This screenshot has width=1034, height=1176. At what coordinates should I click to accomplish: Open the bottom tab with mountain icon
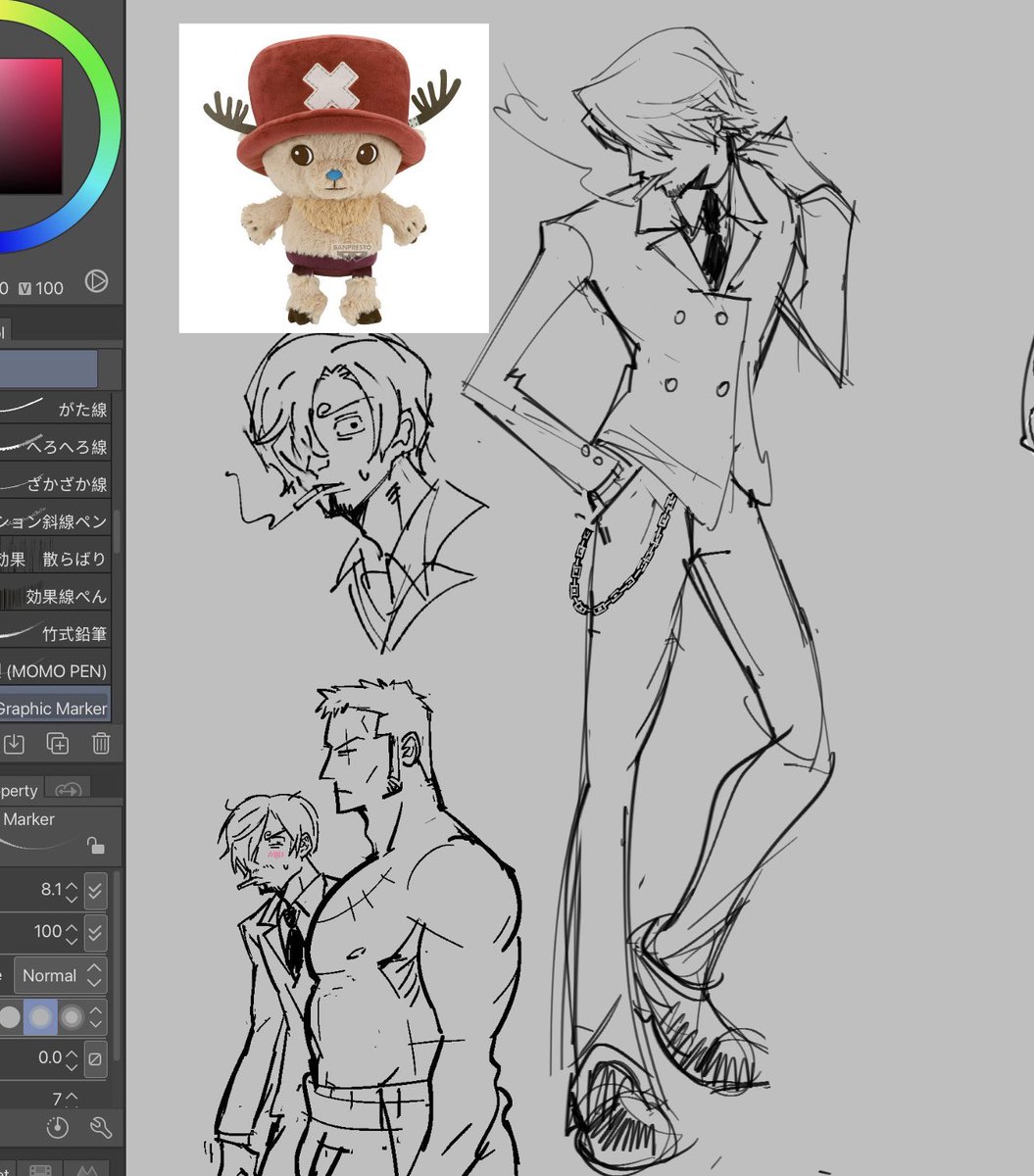(86, 1169)
